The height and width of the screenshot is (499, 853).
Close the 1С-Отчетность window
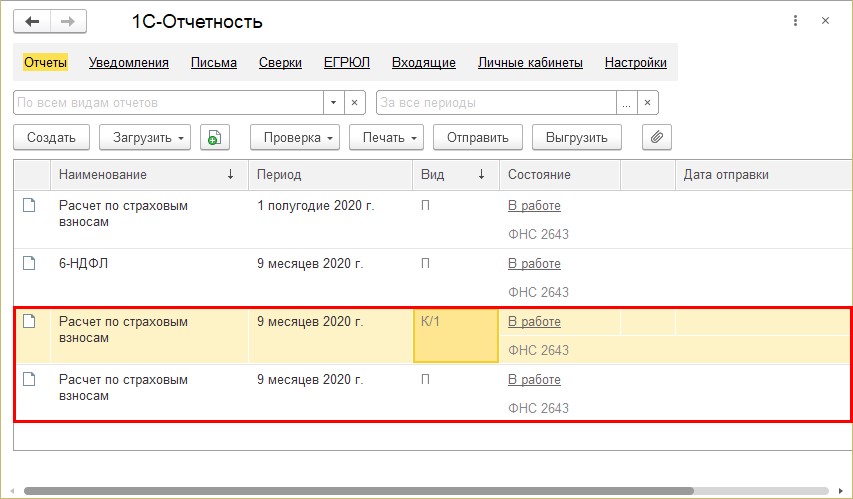(x=825, y=21)
